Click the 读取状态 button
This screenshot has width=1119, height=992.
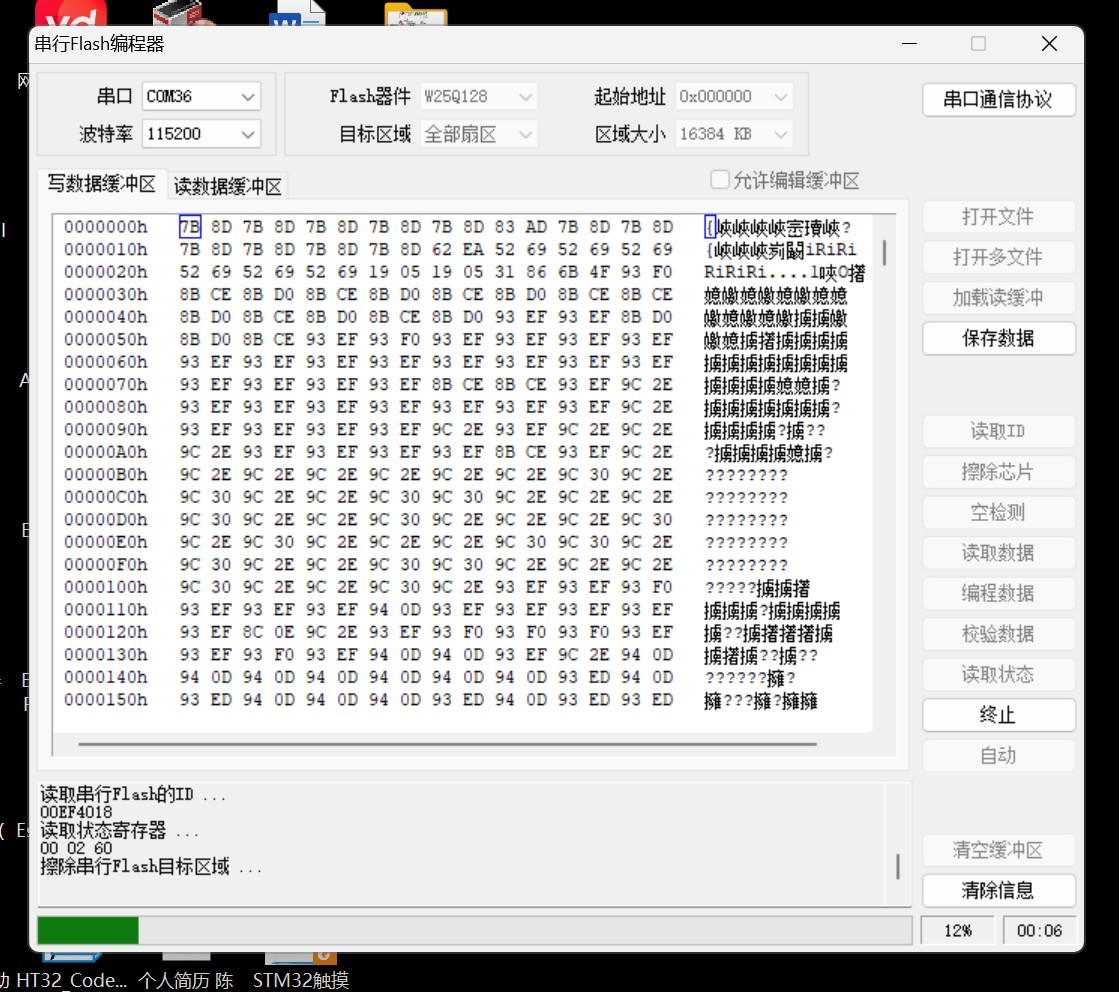(998, 674)
